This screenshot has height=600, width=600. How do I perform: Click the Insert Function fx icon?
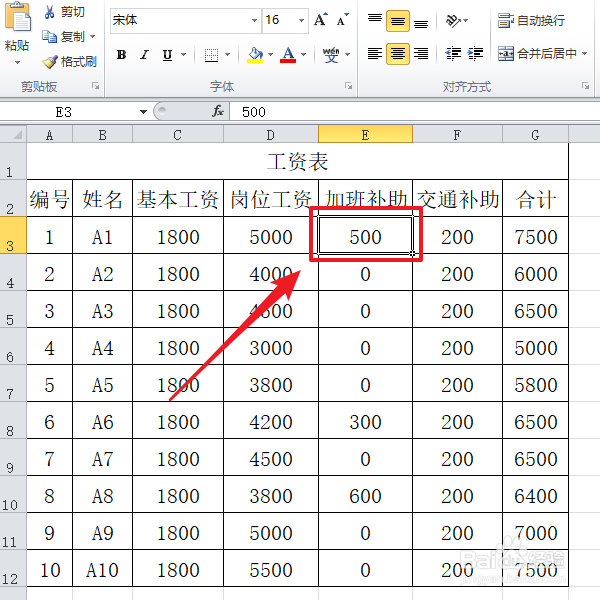point(218,111)
